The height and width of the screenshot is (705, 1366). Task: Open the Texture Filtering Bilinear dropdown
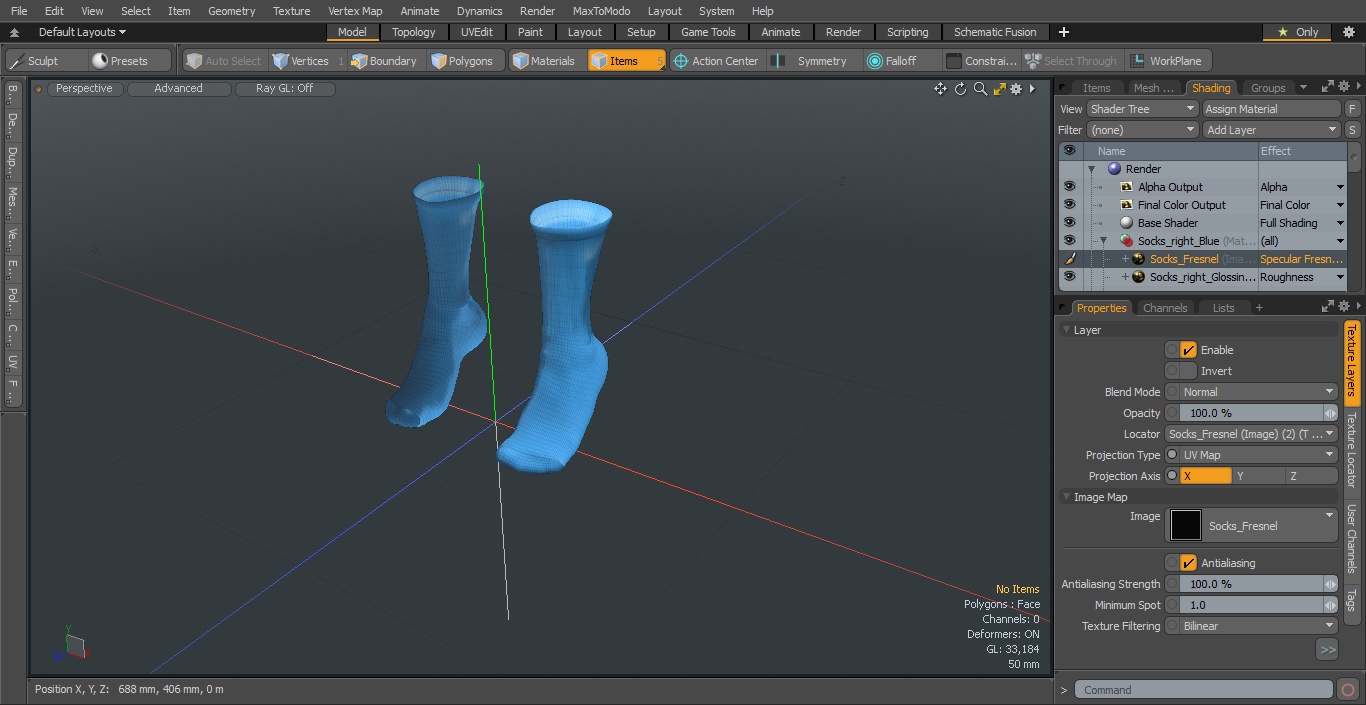1258,626
